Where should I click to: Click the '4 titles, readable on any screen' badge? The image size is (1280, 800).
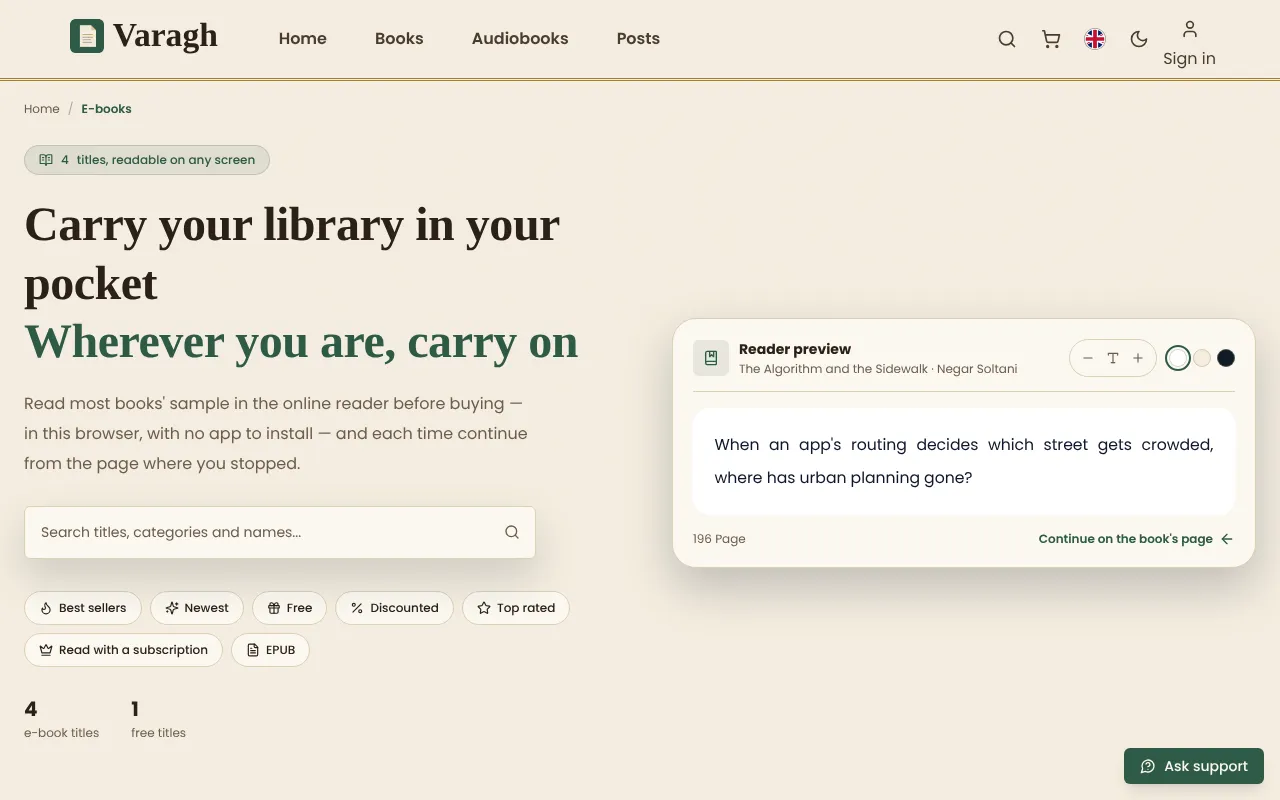click(147, 160)
